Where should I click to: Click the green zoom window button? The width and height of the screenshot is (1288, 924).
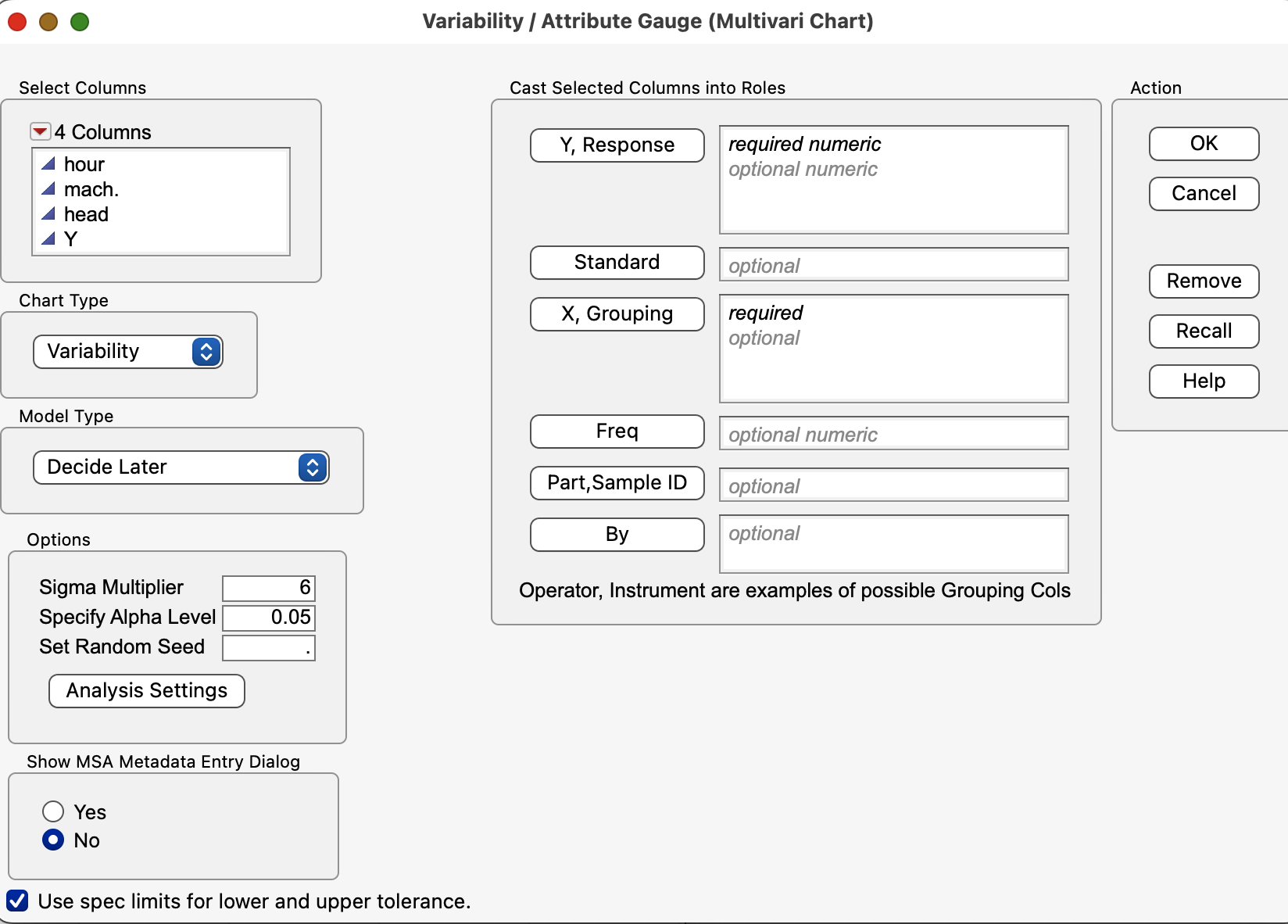(x=80, y=22)
